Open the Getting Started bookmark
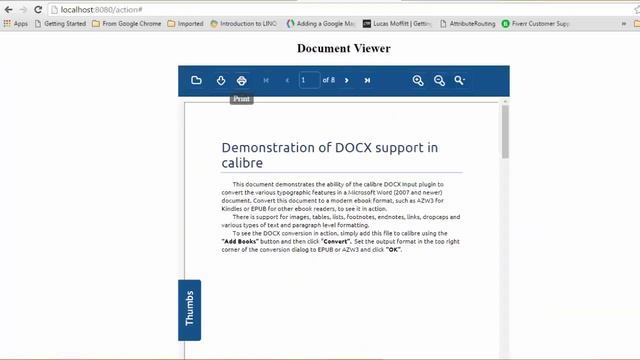This screenshot has width=640, height=360. pos(60,24)
